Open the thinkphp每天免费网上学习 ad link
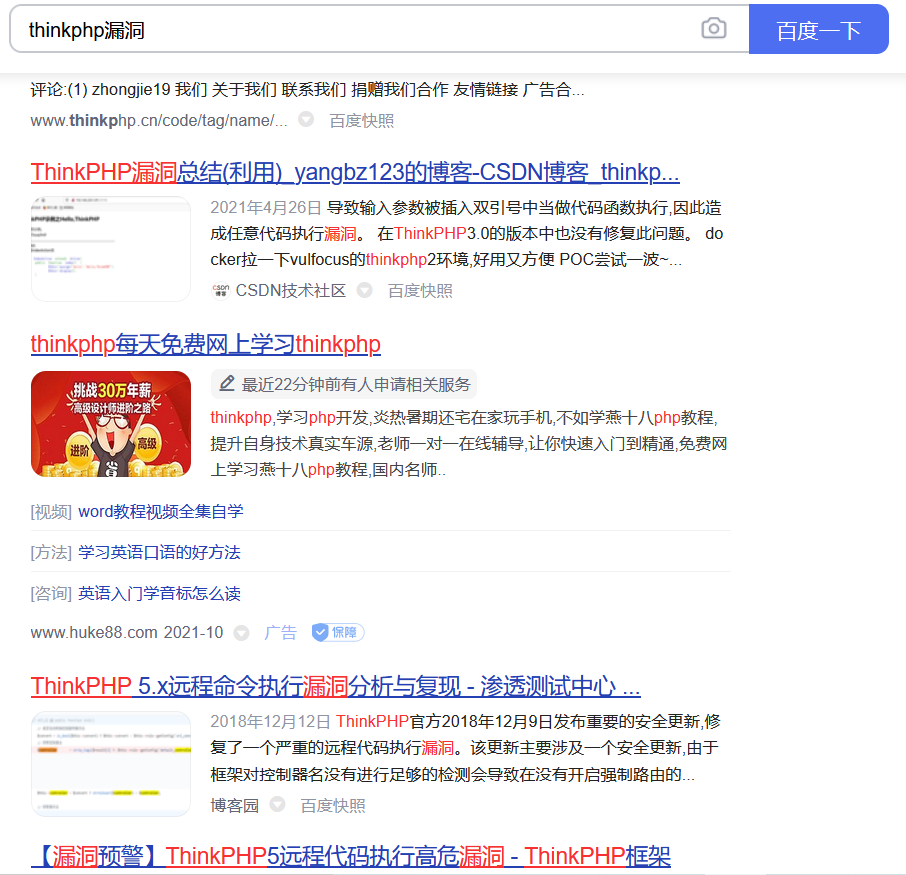The image size is (906, 875). (x=205, y=343)
